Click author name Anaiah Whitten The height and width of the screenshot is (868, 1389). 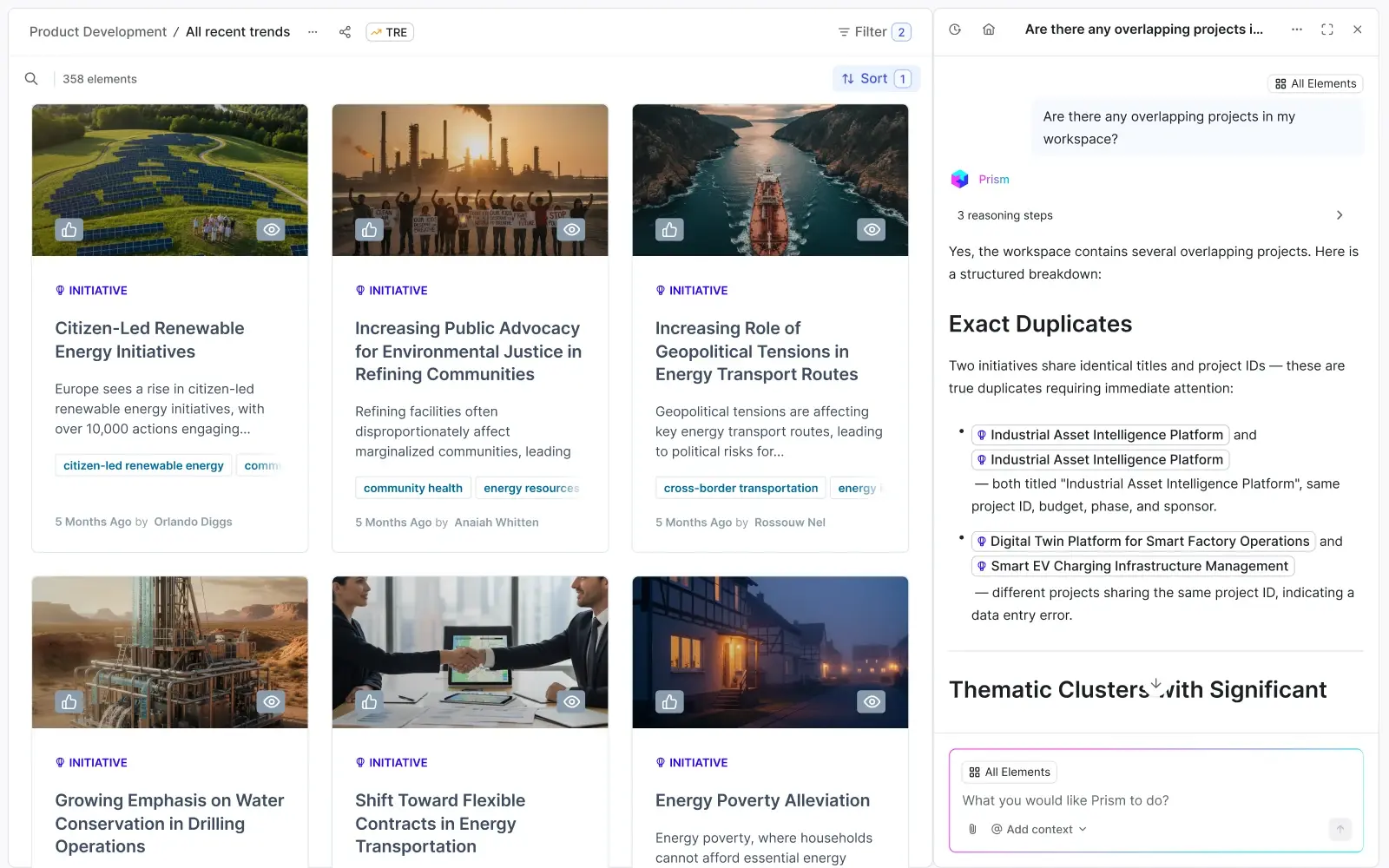click(x=497, y=523)
